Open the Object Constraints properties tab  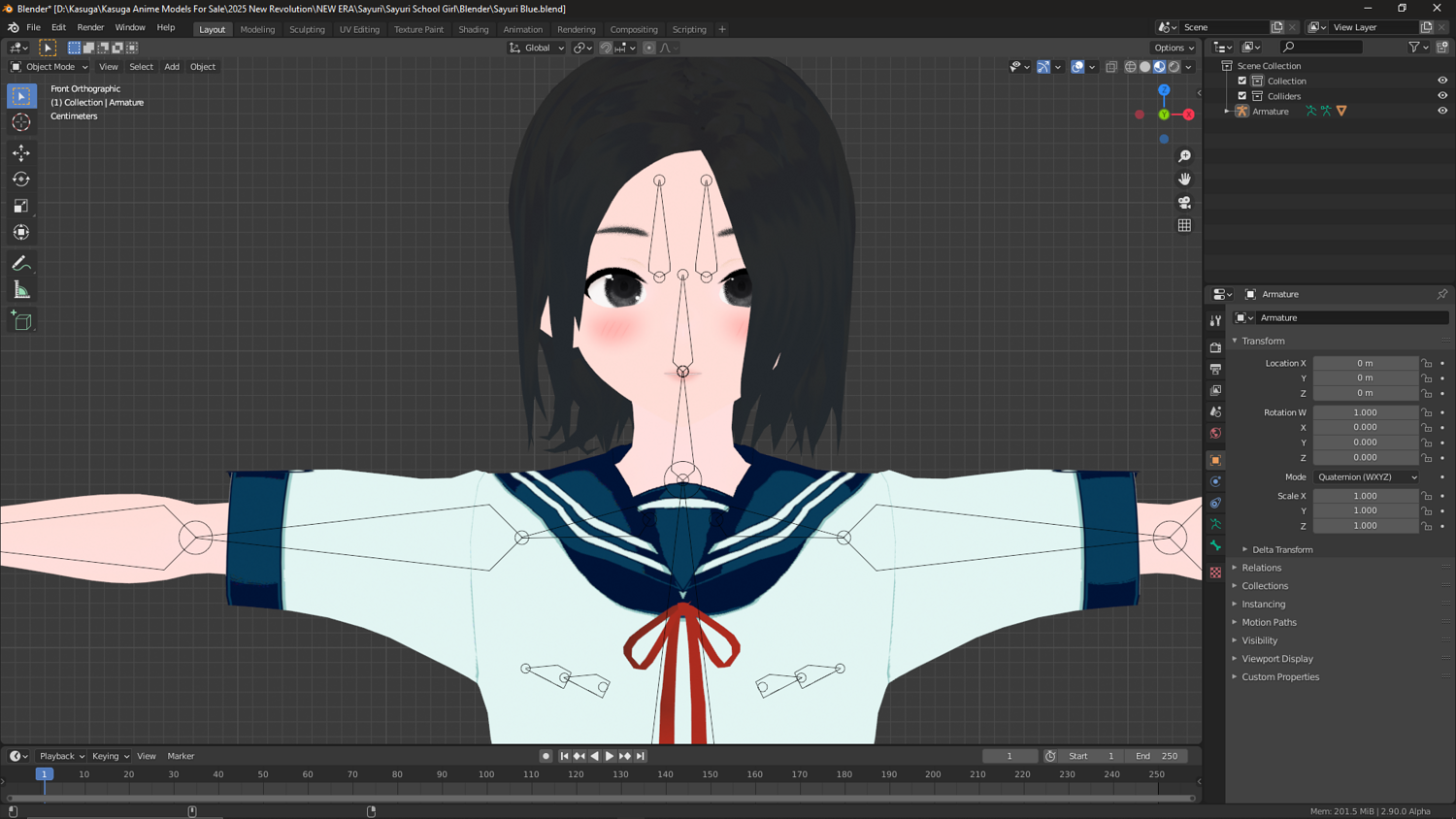pyautogui.click(x=1215, y=503)
